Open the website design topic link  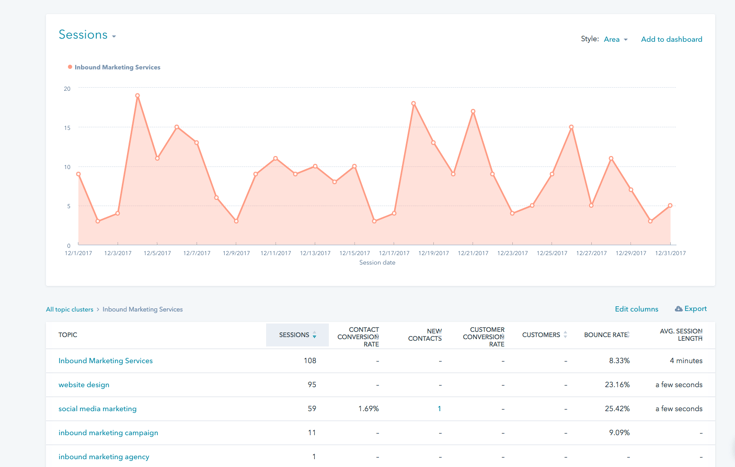click(x=84, y=385)
